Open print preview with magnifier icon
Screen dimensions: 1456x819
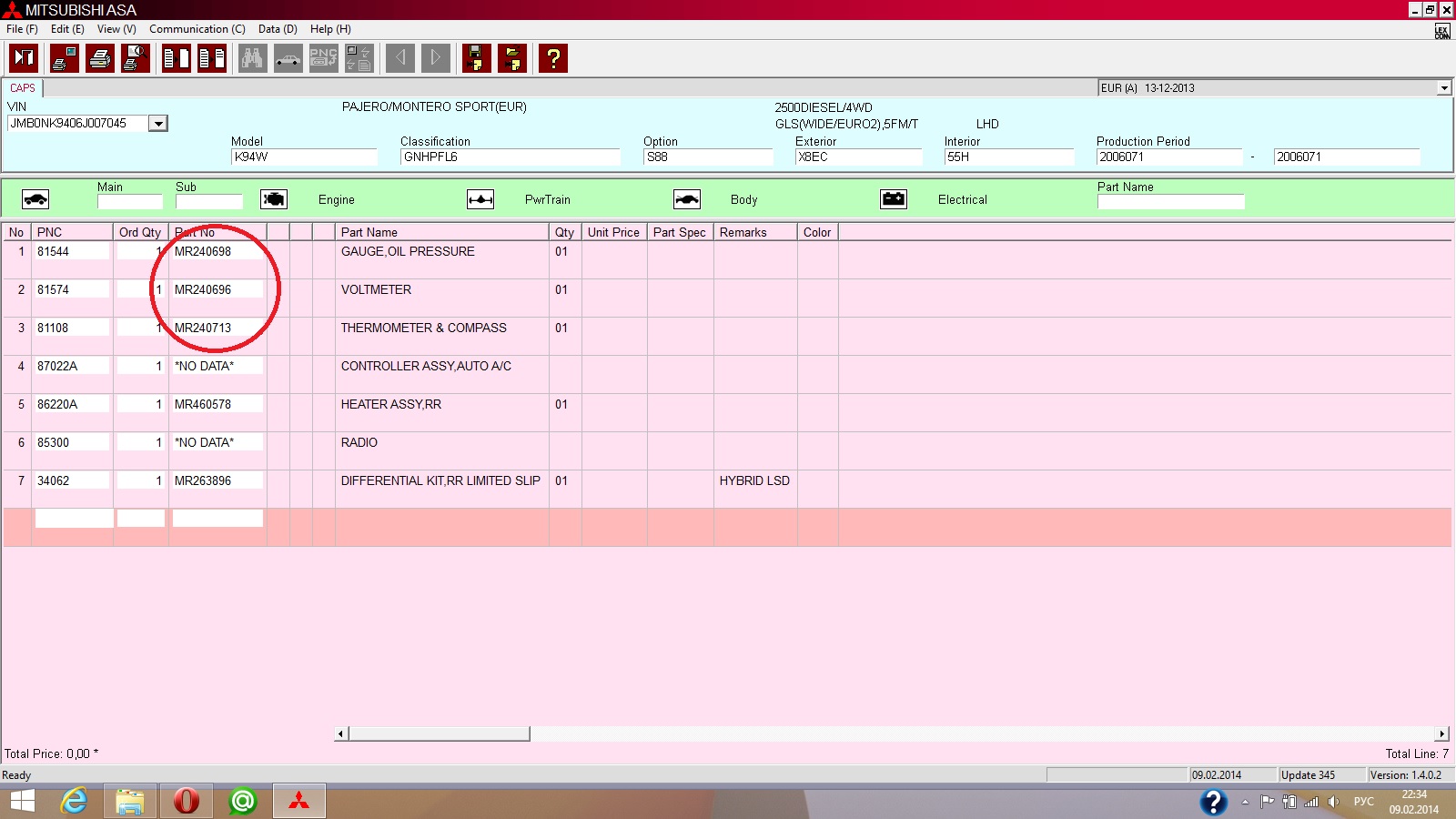(136, 58)
